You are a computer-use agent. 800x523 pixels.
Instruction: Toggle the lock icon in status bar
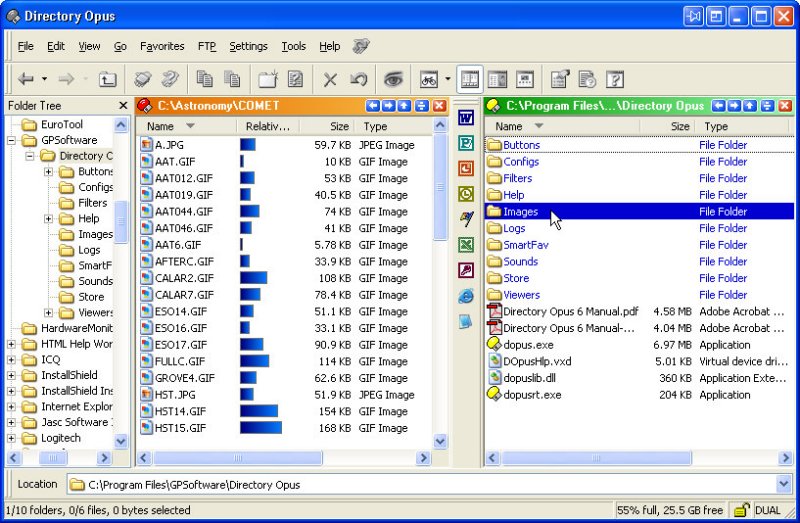click(741, 510)
